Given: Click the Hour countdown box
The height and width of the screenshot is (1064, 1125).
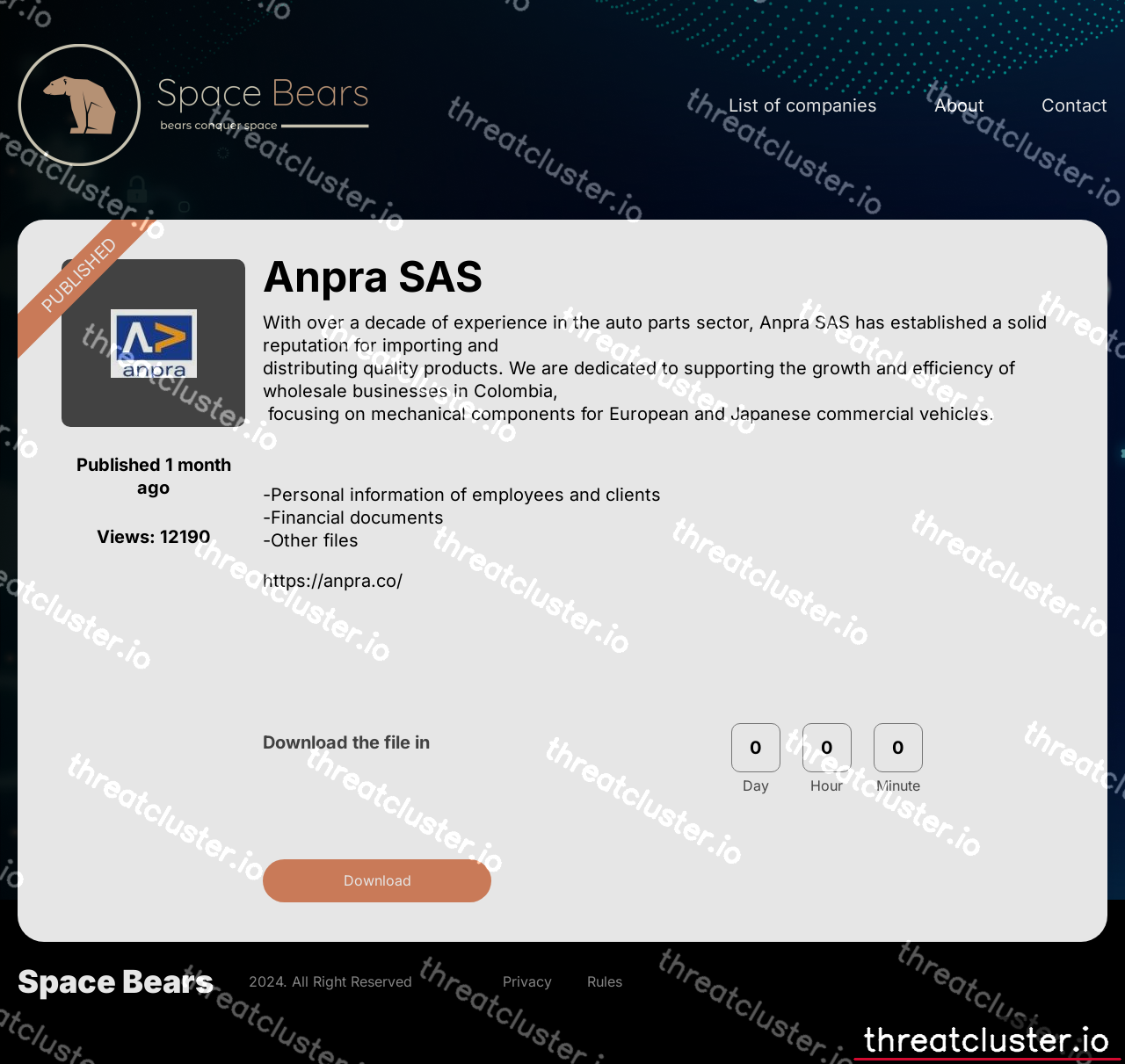Looking at the screenshot, I should tap(827, 748).
